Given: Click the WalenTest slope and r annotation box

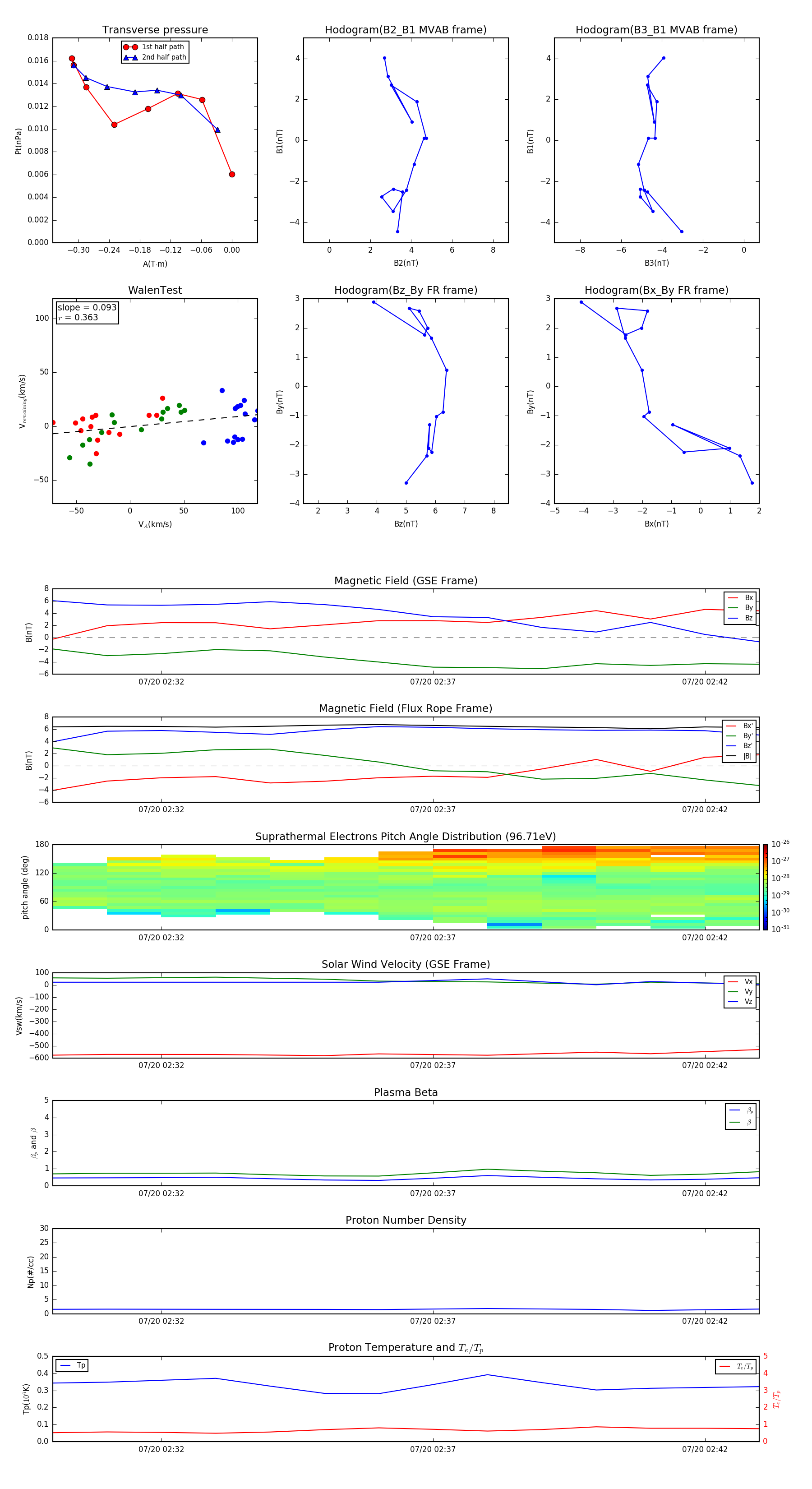Looking at the screenshot, I should point(87,312).
